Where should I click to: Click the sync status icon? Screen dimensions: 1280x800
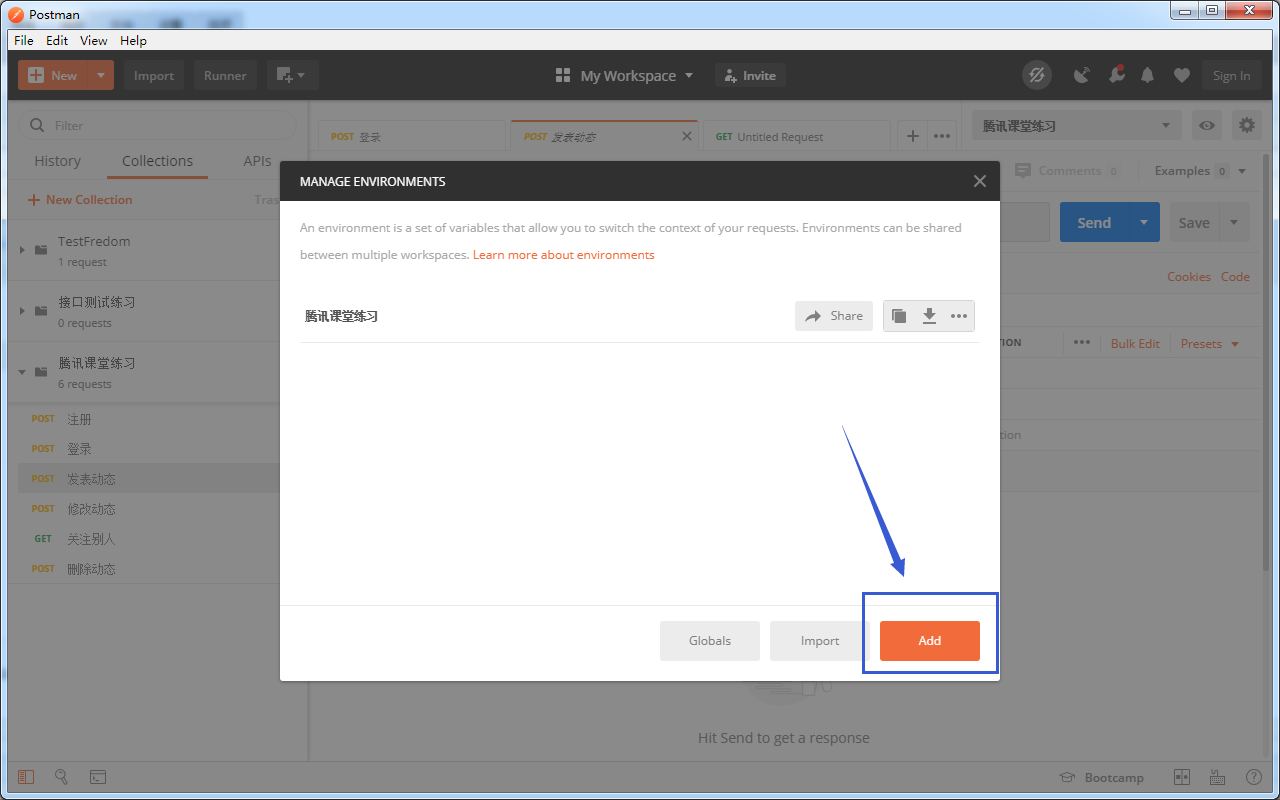(1037, 75)
